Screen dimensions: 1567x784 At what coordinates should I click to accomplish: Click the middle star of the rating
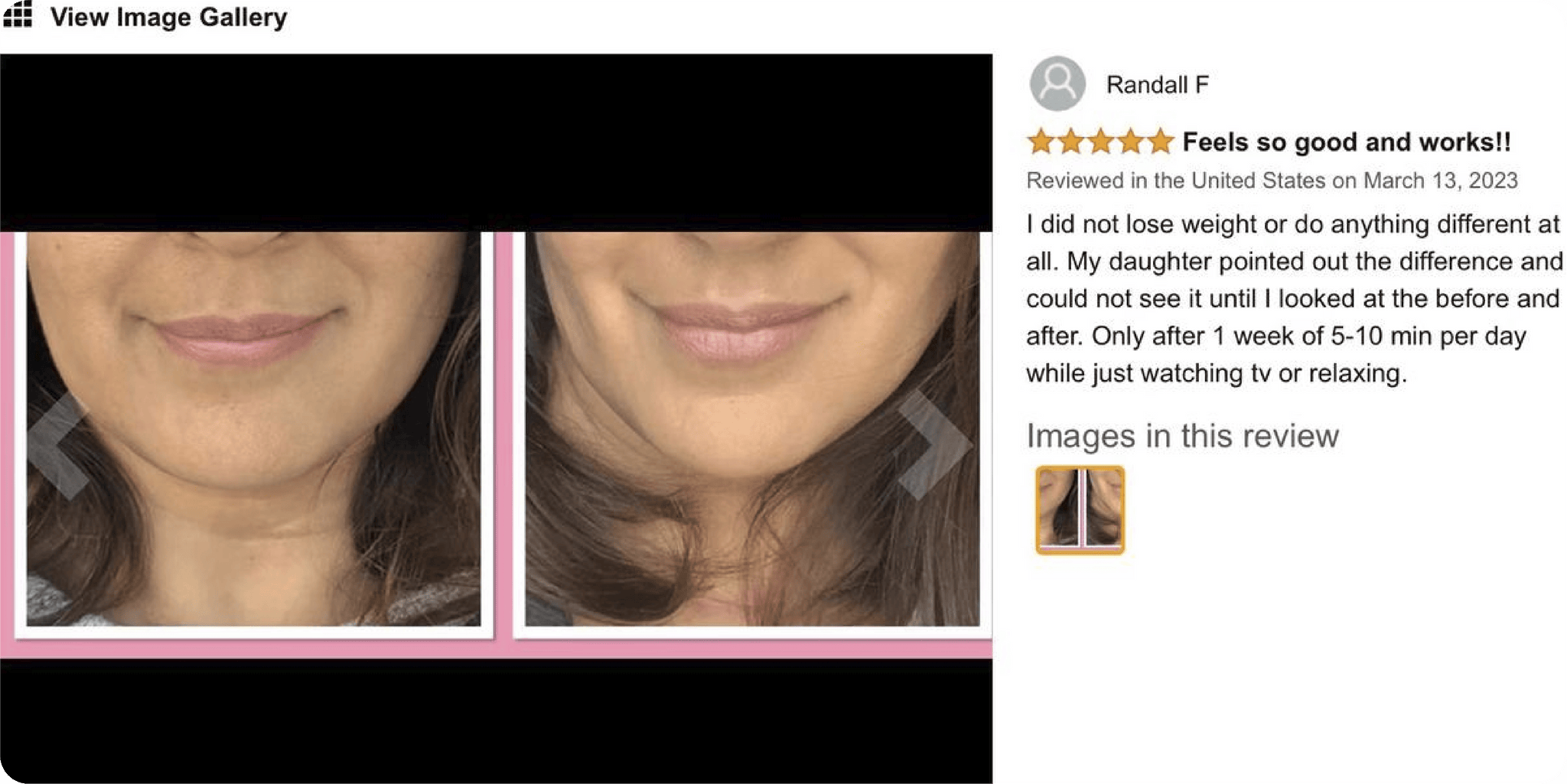tap(1100, 142)
